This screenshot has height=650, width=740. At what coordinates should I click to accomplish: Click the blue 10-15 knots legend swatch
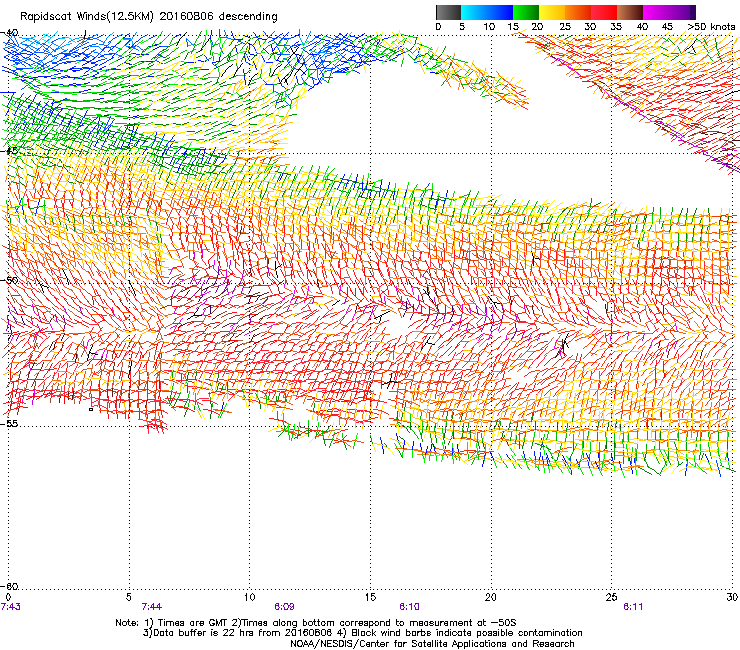pyautogui.click(x=500, y=12)
